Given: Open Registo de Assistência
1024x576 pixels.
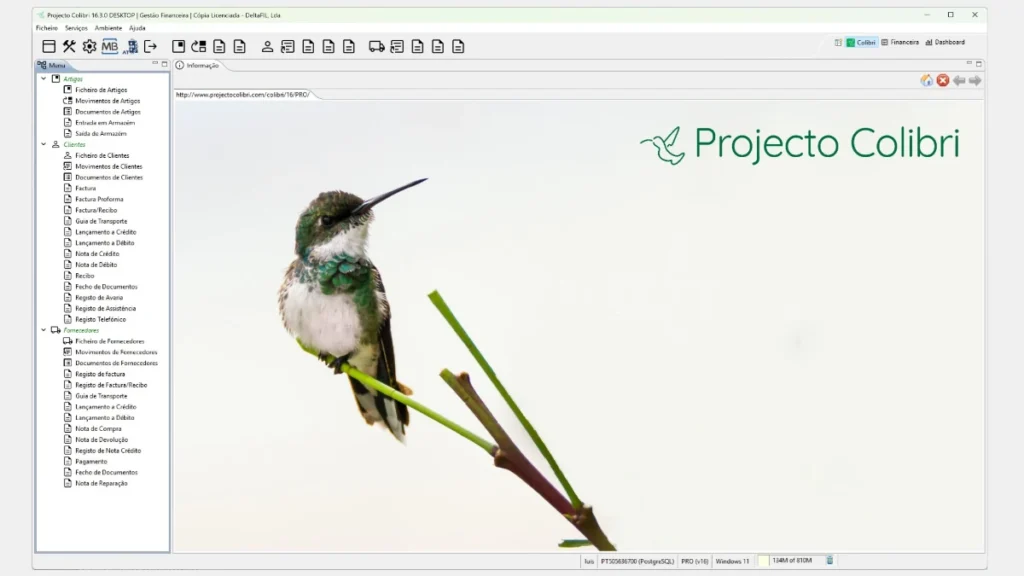Looking at the screenshot, I should click(x=105, y=308).
